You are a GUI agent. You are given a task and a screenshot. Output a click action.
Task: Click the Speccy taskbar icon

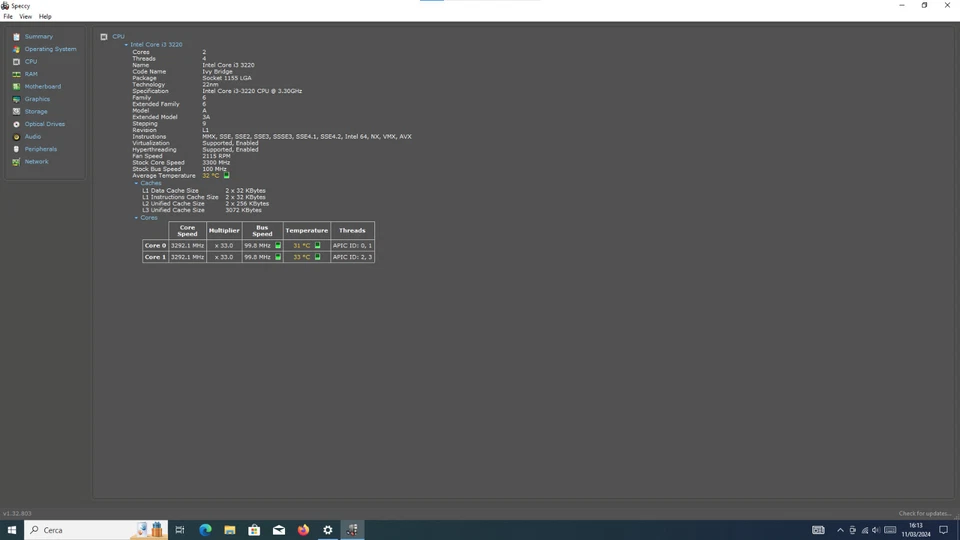(352, 530)
